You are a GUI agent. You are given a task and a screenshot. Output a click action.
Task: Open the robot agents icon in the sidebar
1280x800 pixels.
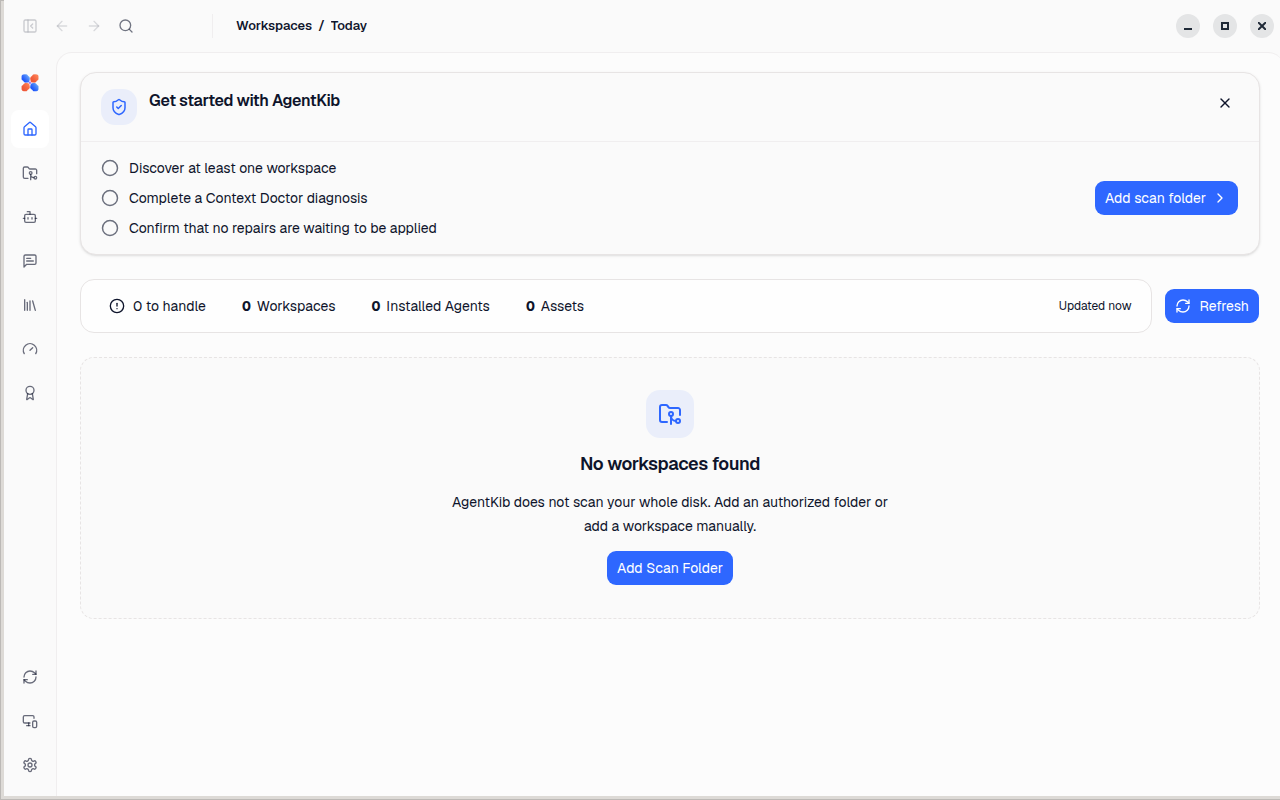pos(30,217)
